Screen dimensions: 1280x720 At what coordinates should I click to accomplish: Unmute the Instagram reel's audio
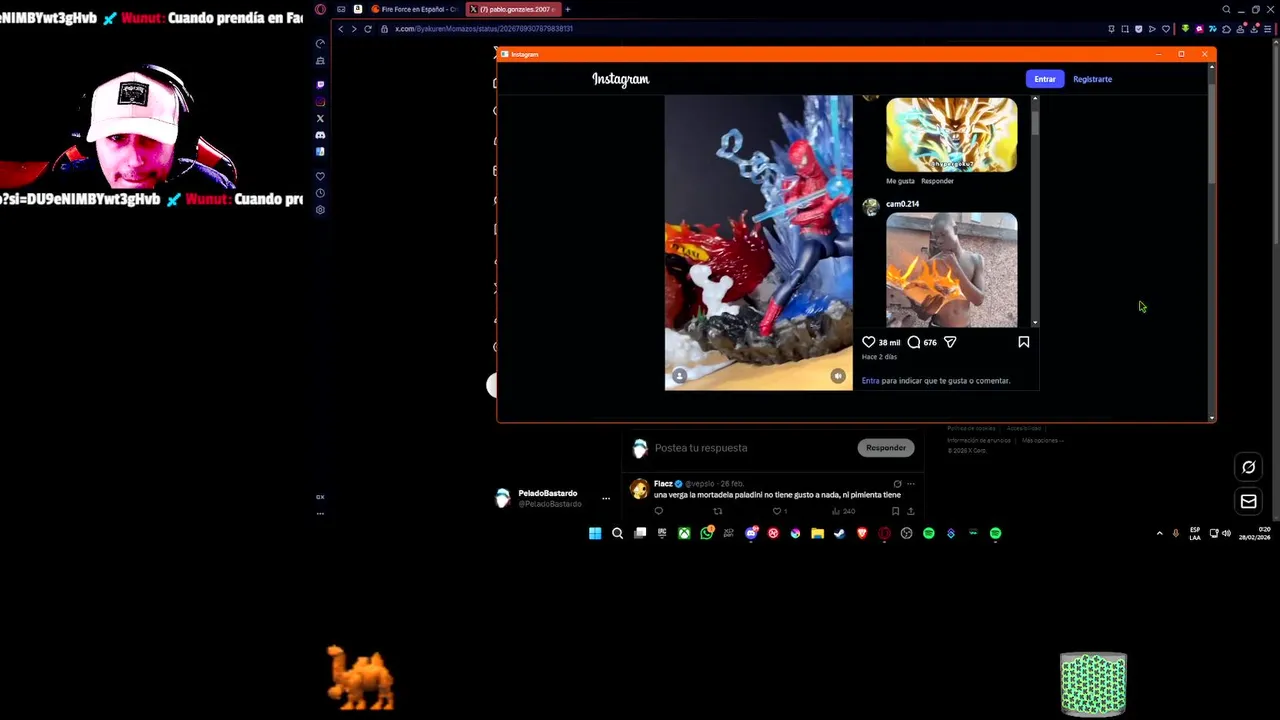click(838, 376)
